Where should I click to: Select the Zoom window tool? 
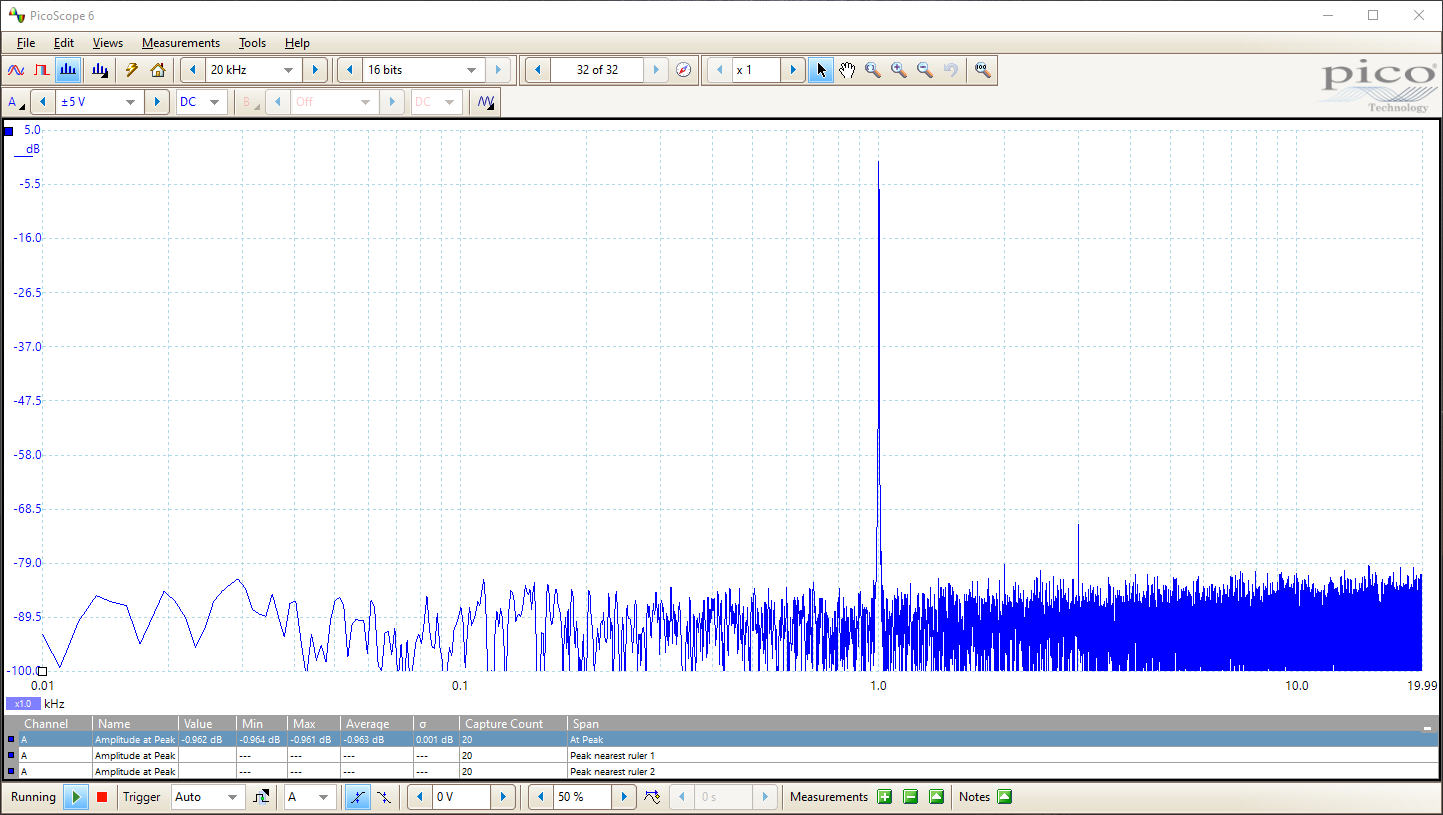(x=873, y=70)
